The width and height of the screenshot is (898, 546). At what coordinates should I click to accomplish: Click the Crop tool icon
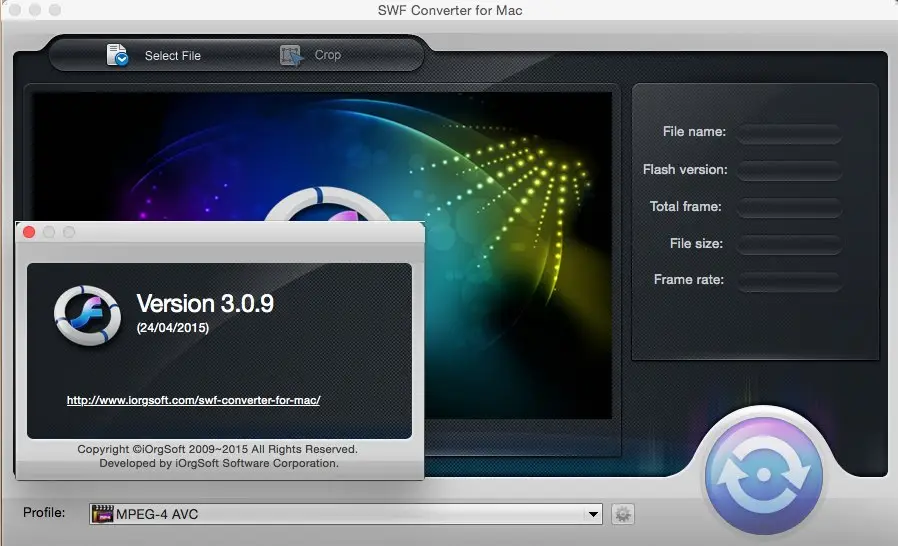pyautogui.click(x=290, y=56)
